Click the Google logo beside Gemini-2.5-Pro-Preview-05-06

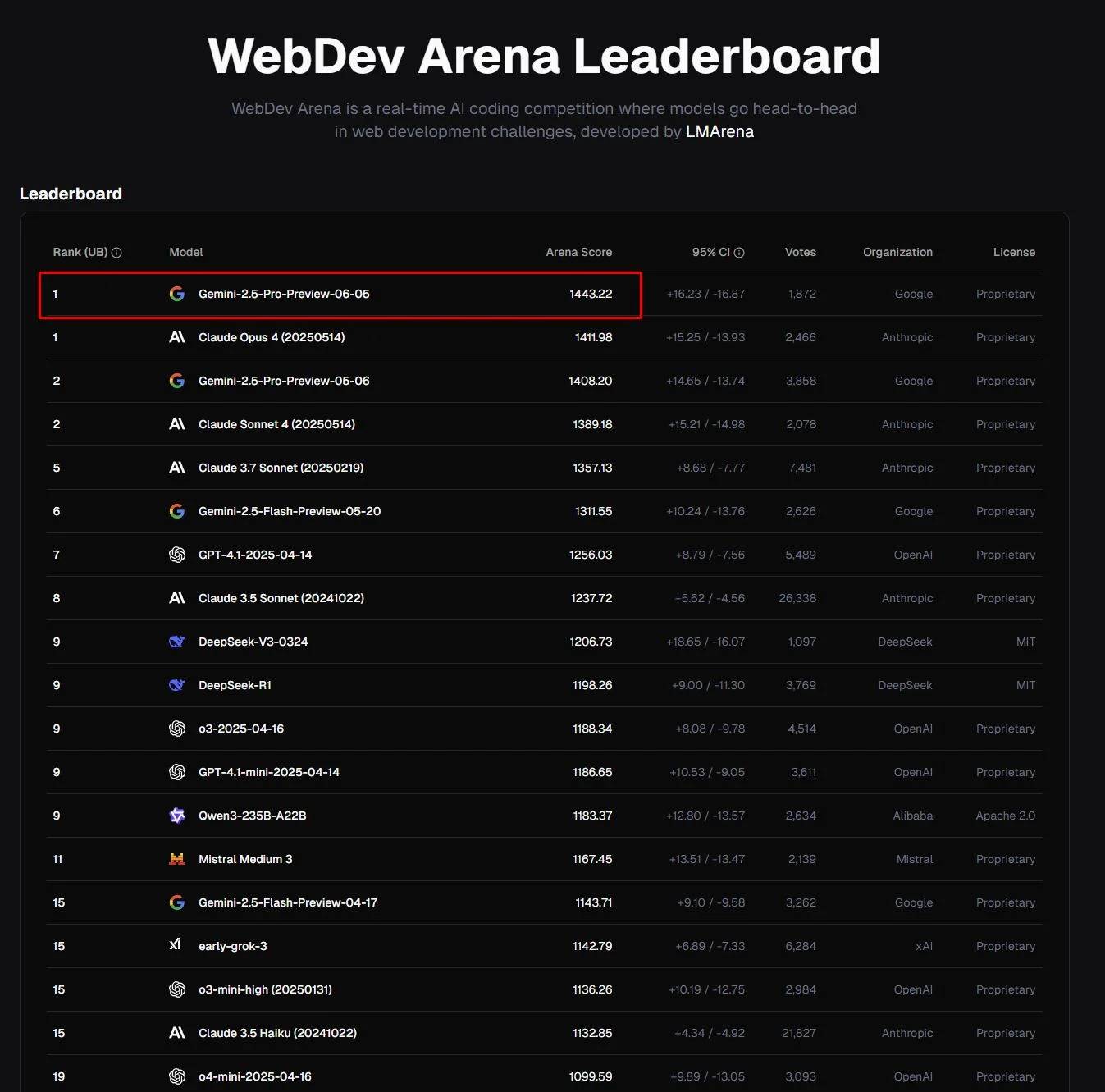(x=176, y=381)
